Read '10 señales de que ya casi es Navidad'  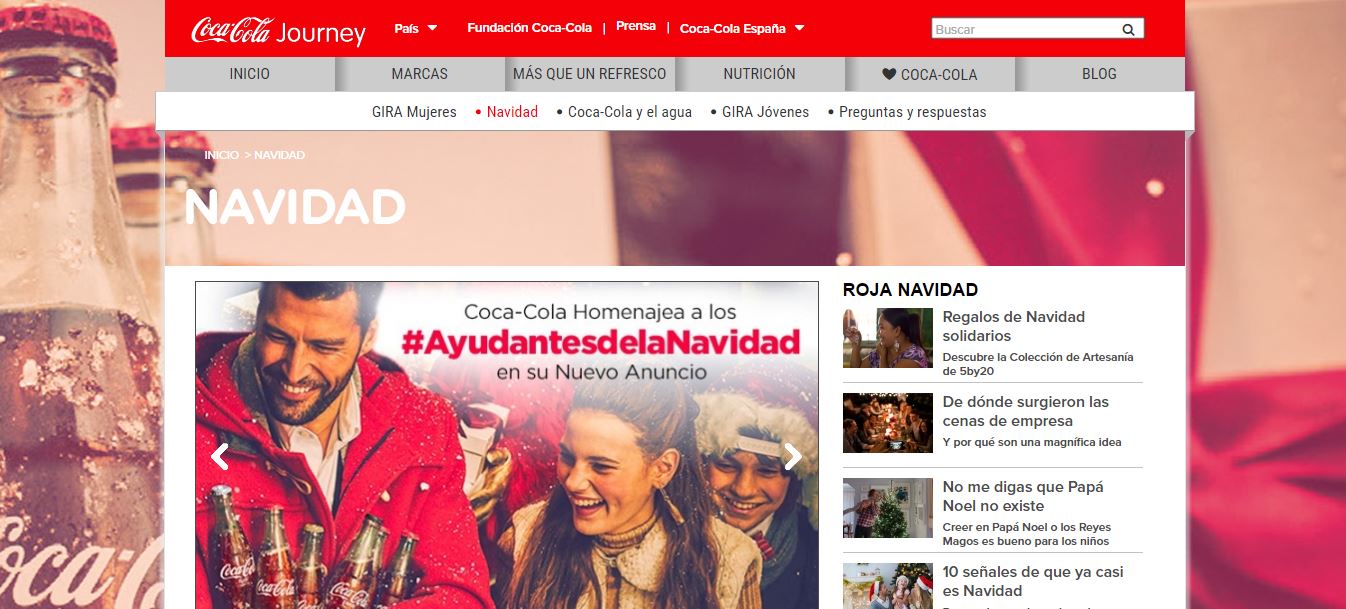[x=1033, y=581]
